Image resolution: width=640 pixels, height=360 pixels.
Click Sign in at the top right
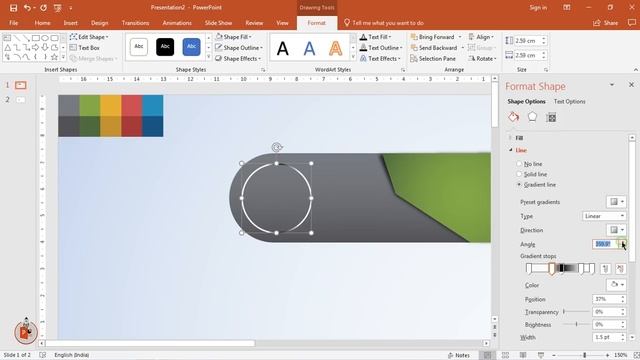tap(538, 8)
